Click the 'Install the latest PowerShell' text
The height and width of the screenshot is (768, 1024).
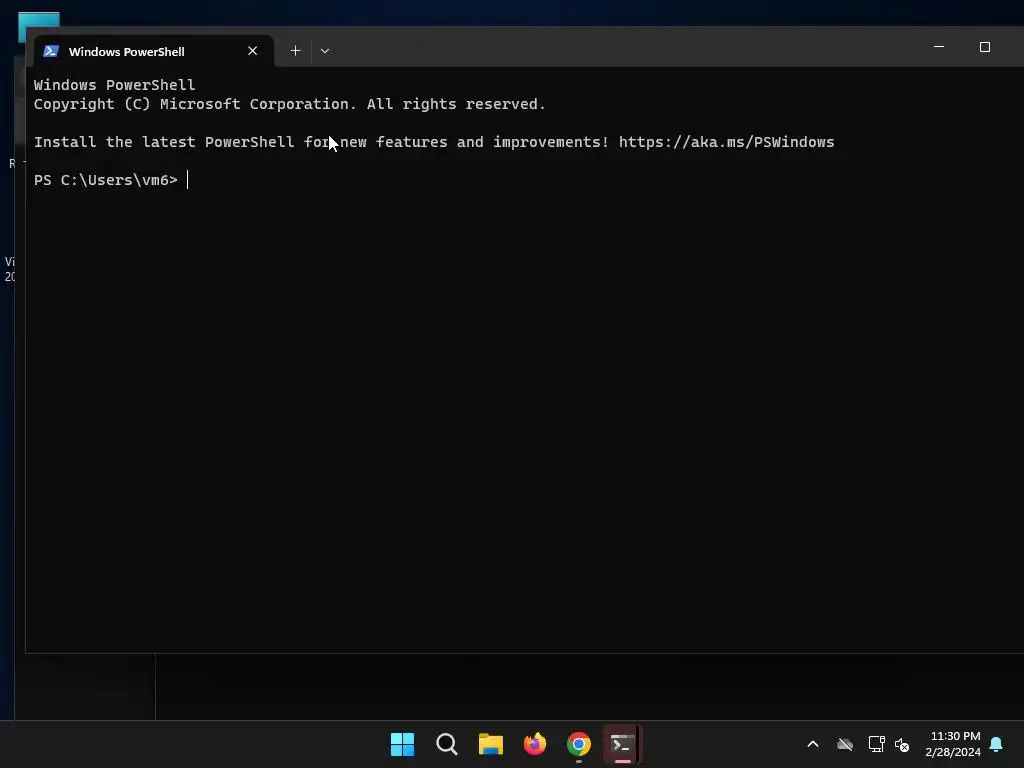click(164, 142)
